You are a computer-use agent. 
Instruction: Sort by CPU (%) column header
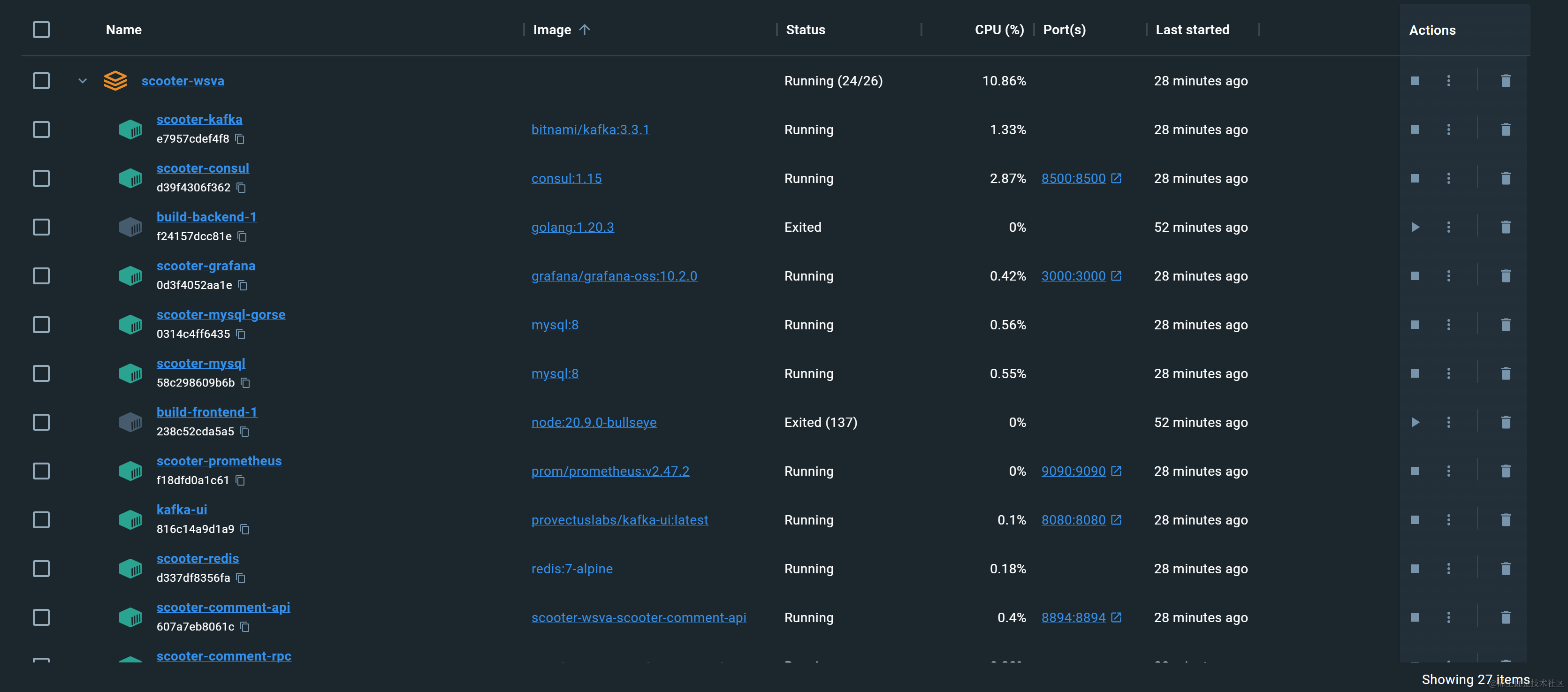[999, 30]
